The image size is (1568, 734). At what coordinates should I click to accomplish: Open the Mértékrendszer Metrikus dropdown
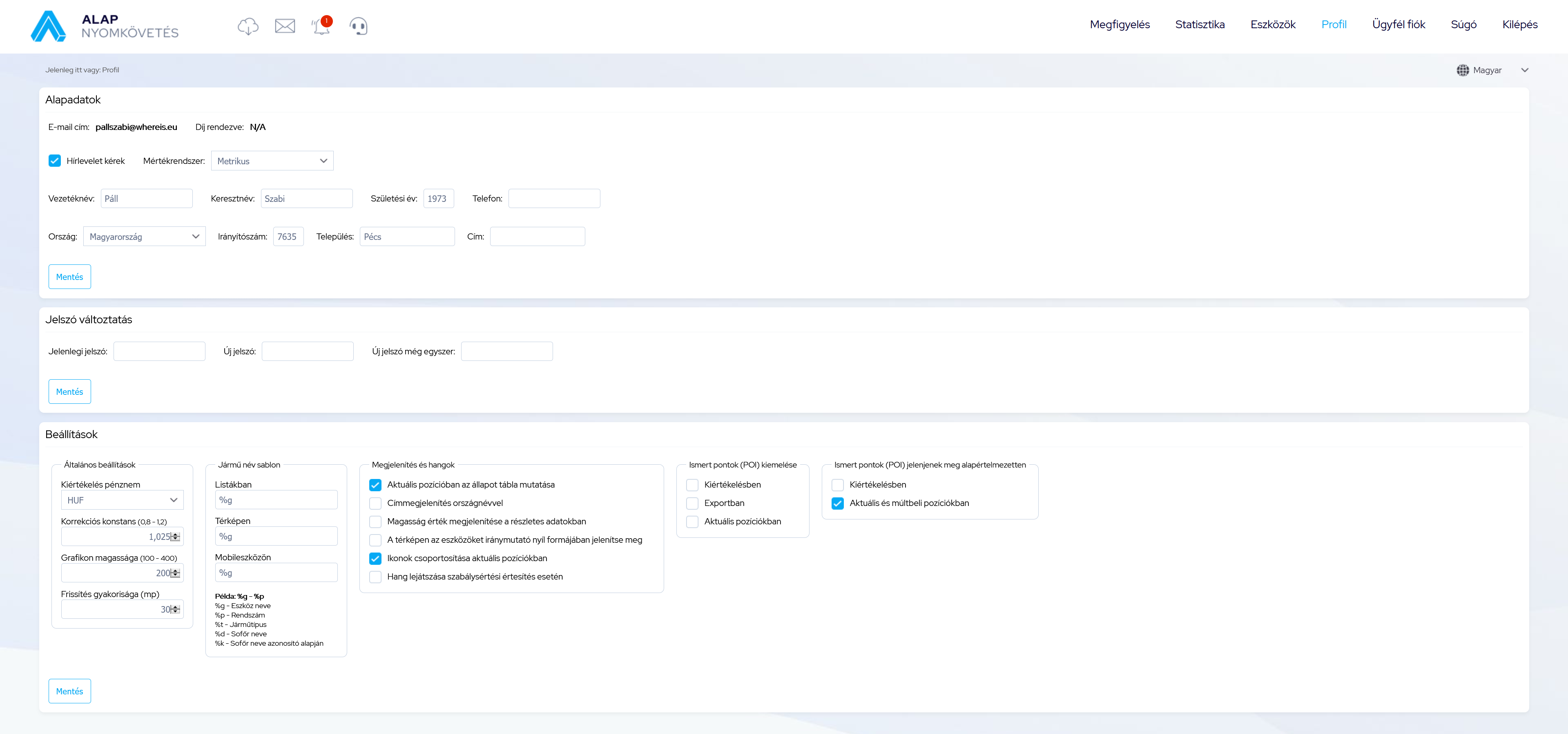[x=272, y=161]
